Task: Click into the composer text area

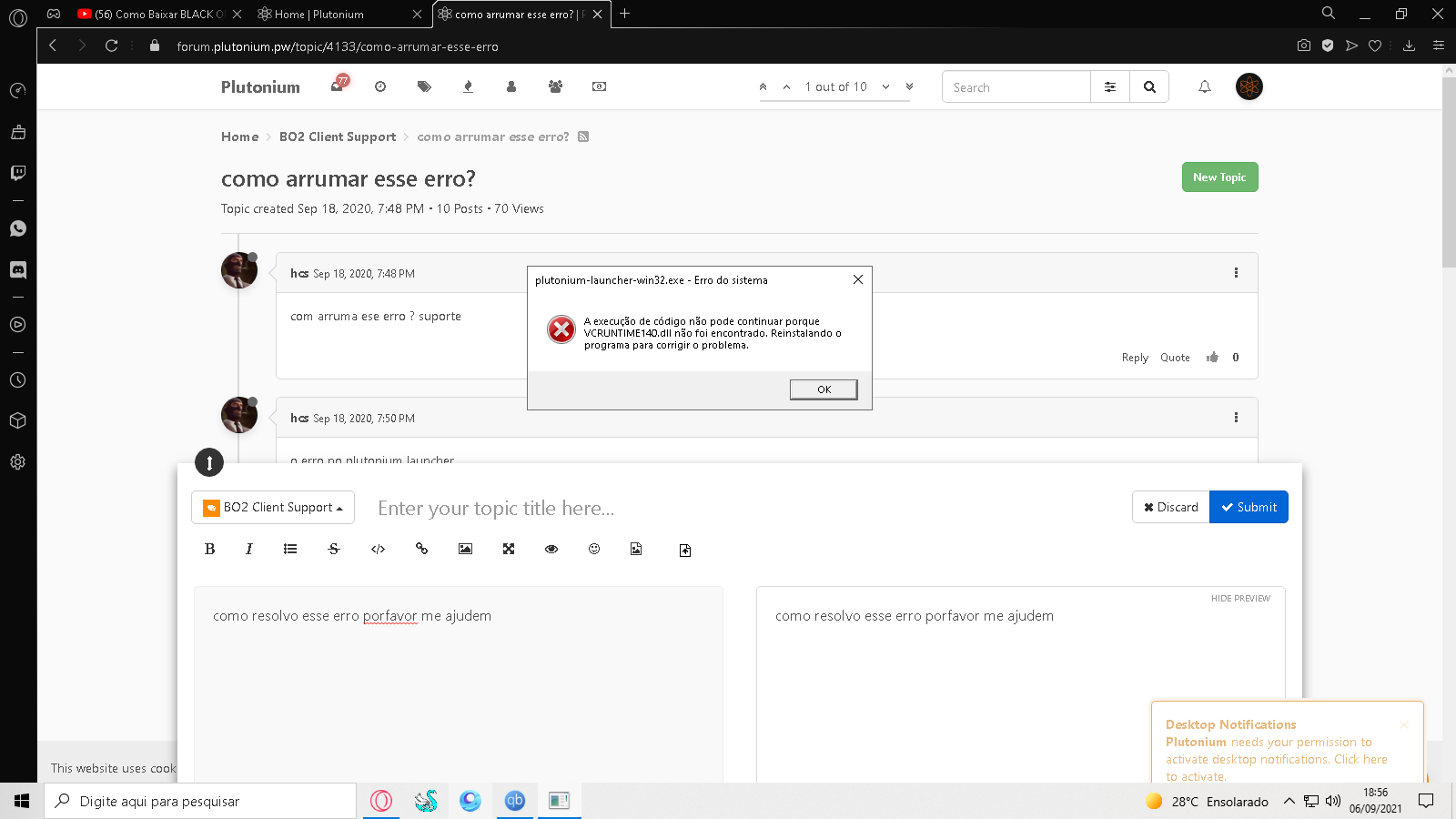Action: [459, 684]
